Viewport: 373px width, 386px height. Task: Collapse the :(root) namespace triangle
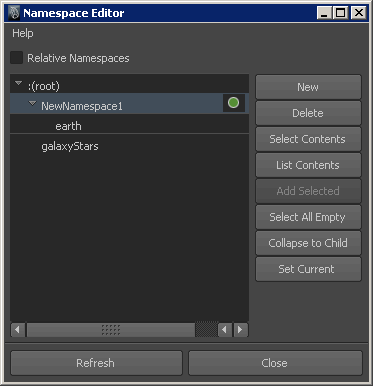tap(19, 83)
